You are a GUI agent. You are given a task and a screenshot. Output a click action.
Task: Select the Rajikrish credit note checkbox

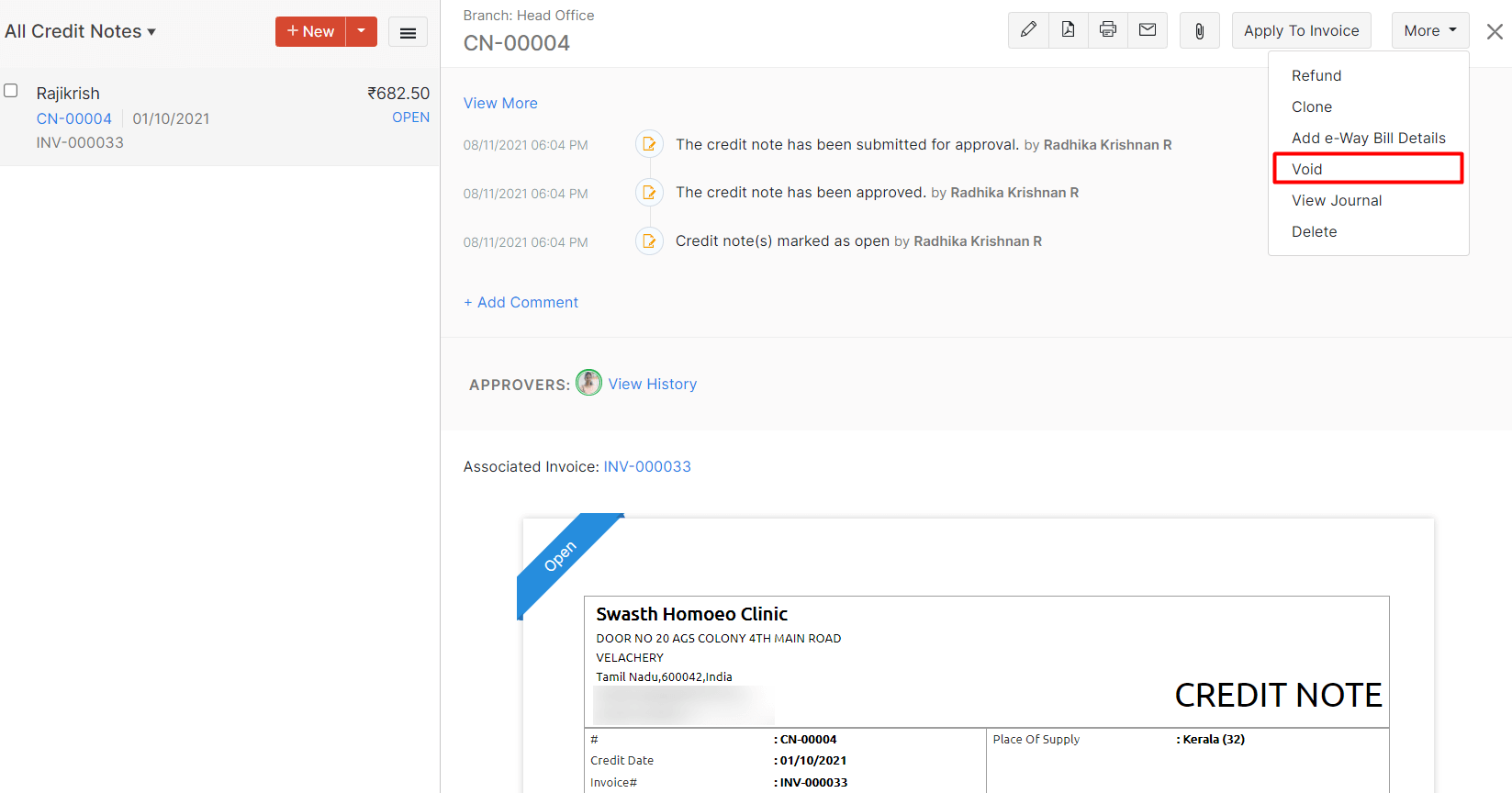11,91
